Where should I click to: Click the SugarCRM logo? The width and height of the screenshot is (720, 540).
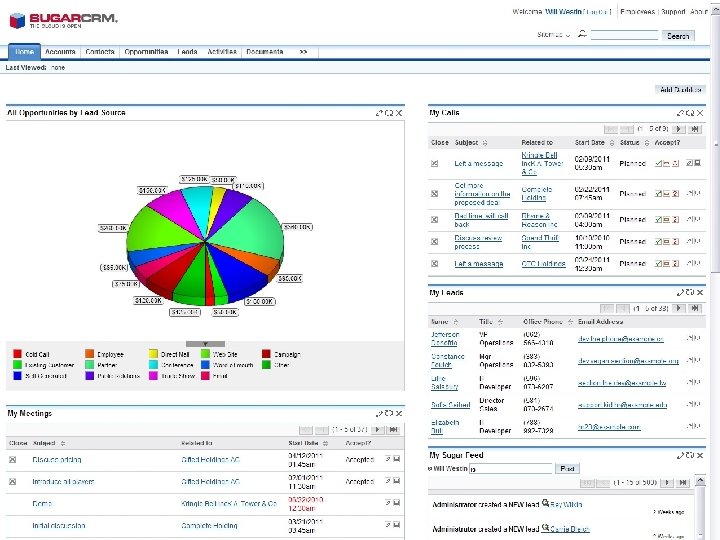coord(63,20)
